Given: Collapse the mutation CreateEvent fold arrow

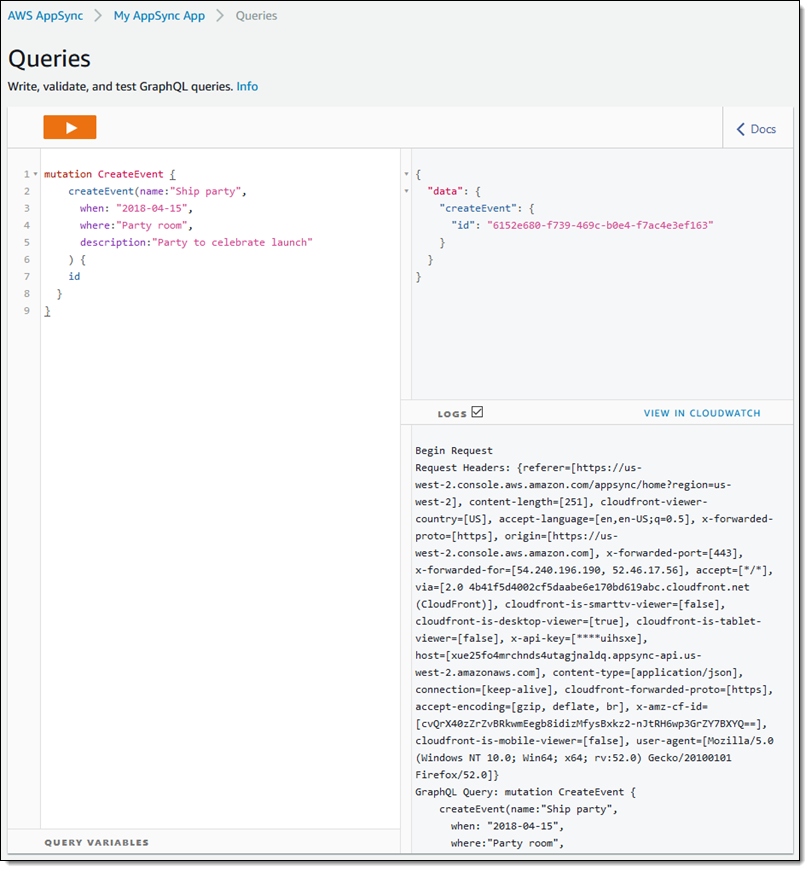Looking at the screenshot, I should pos(36,175).
